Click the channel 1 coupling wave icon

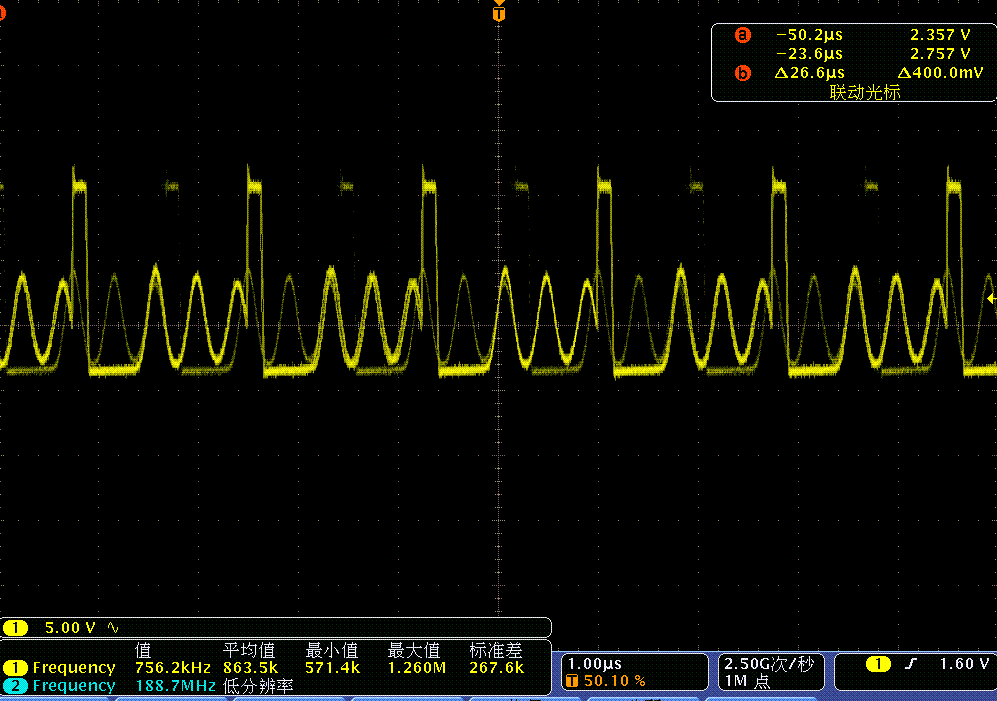tap(113, 628)
